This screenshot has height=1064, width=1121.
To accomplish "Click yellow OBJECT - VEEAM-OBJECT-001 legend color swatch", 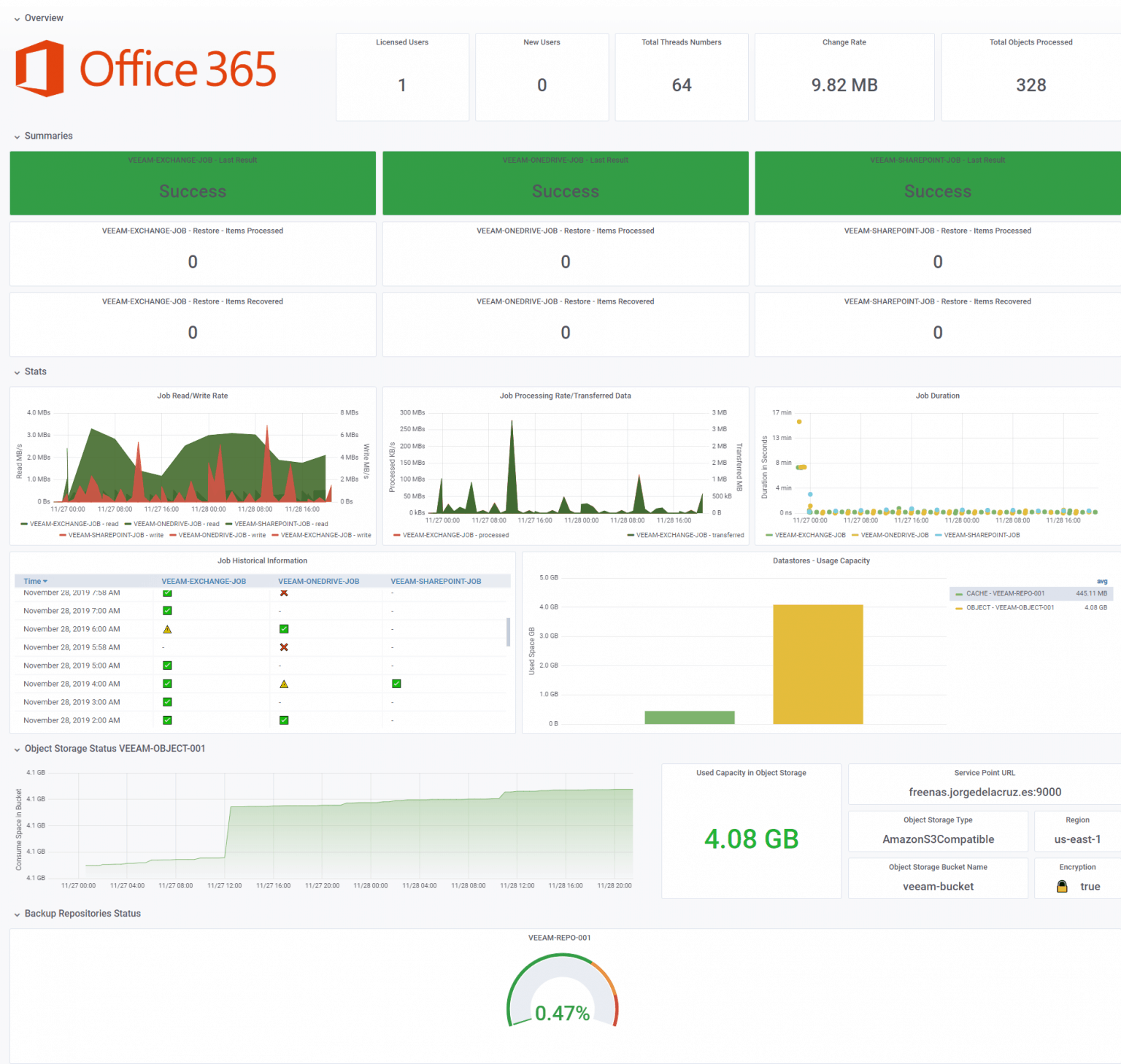I will point(958,608).
